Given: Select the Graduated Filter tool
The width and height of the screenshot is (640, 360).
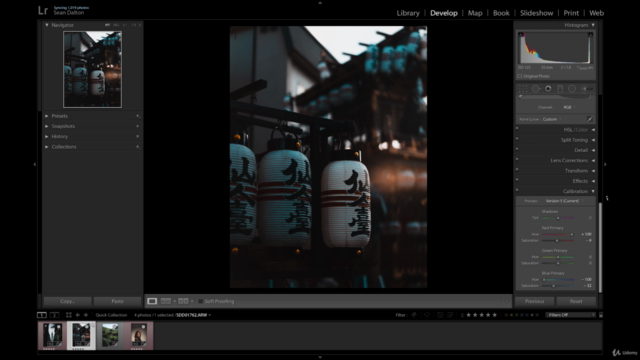Looking at the screenshot, I should [560, 89].
